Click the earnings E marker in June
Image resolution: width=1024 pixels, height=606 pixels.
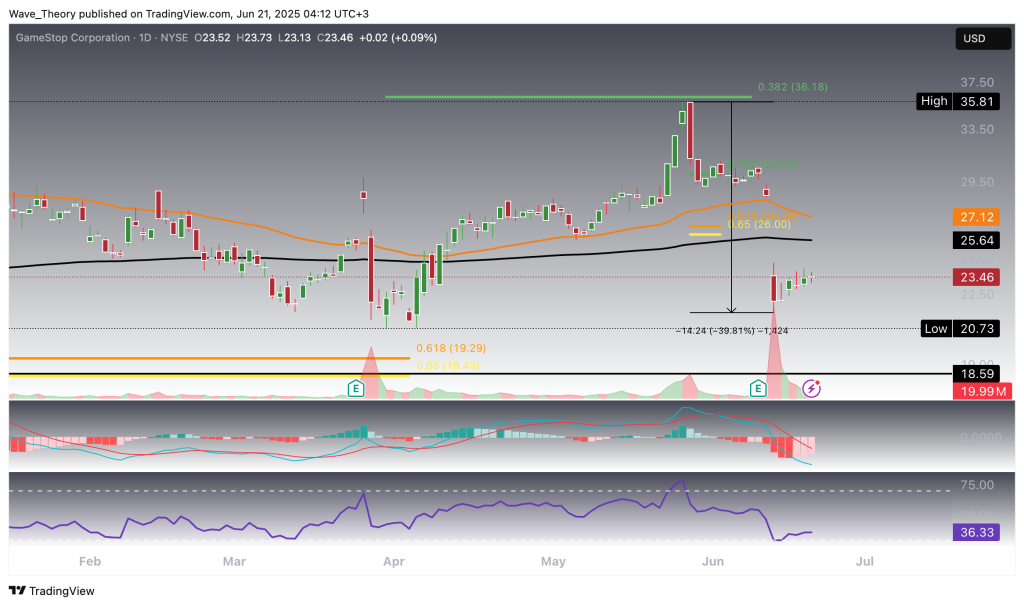coord(758,389)
